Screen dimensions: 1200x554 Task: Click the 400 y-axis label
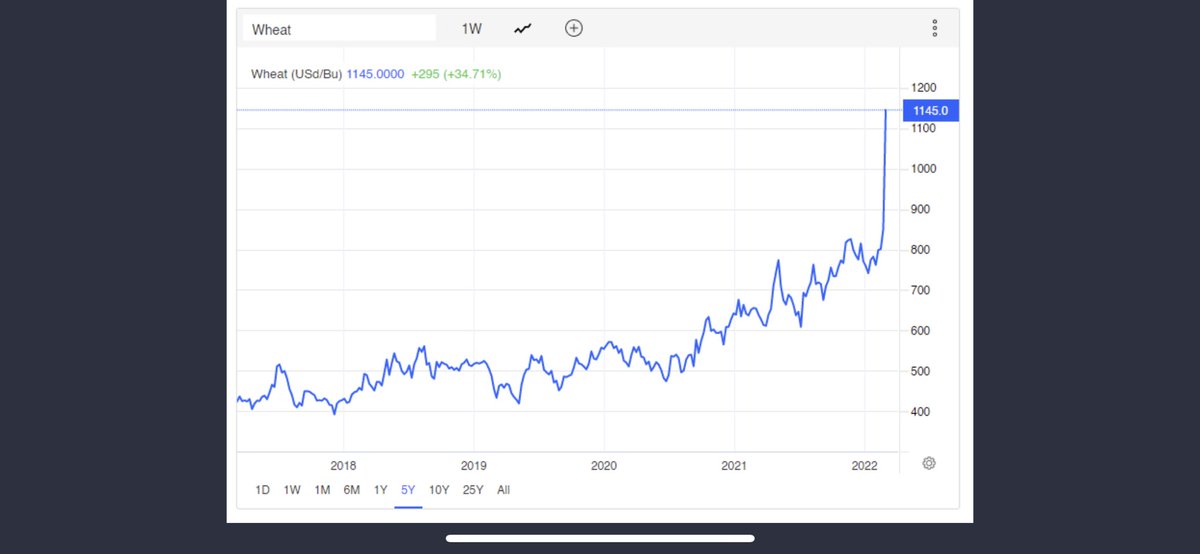click(x=920, y=412)
